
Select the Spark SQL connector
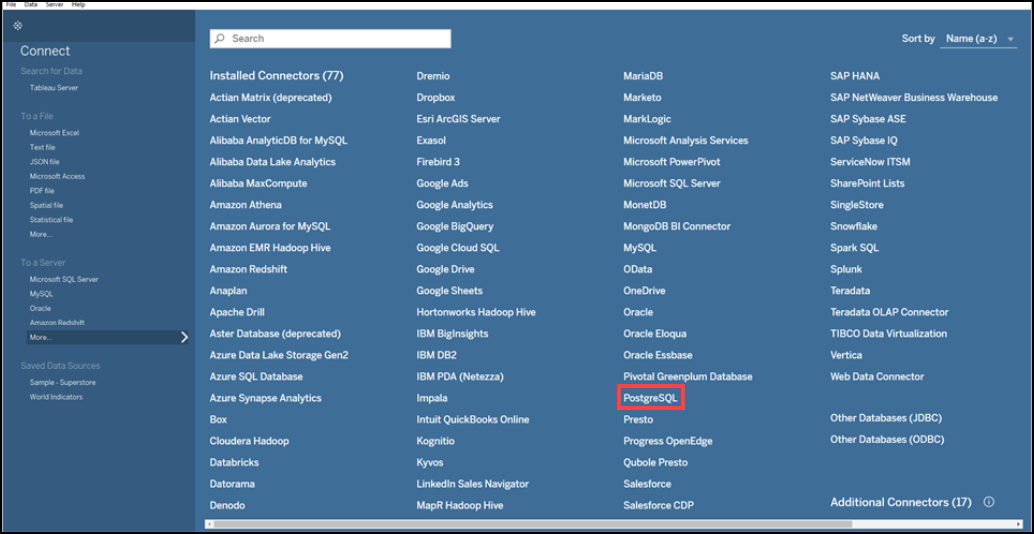pyautogui.click(x=855, y=248)
